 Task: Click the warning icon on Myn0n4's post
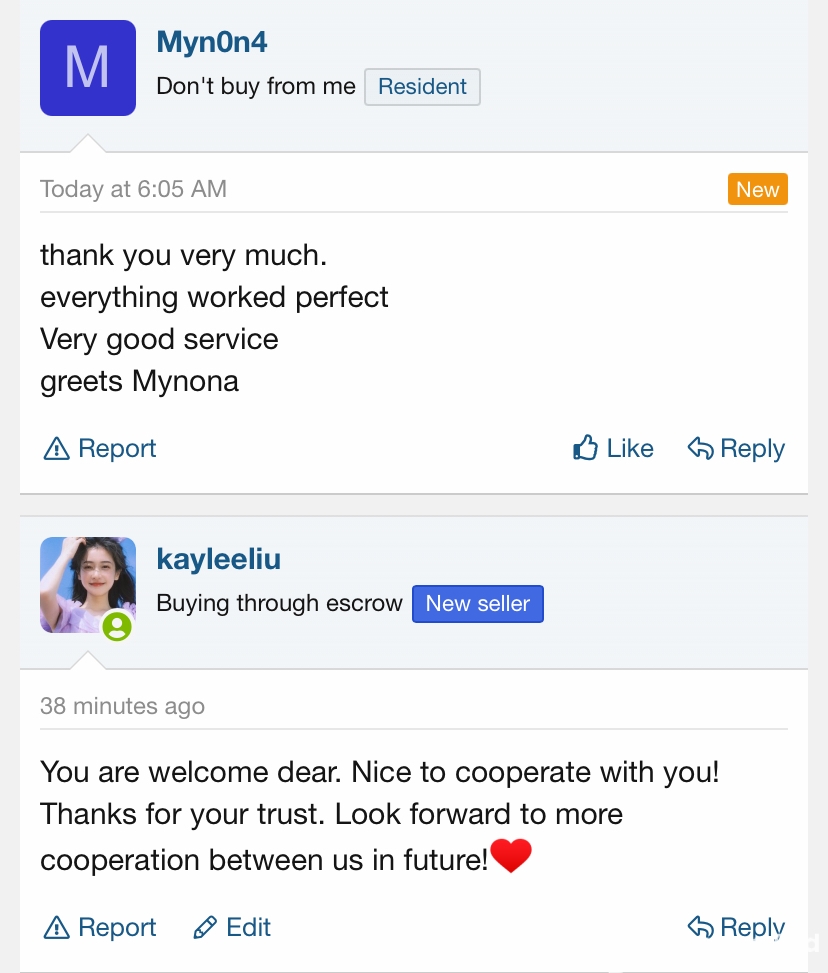[x=56, y=449]
